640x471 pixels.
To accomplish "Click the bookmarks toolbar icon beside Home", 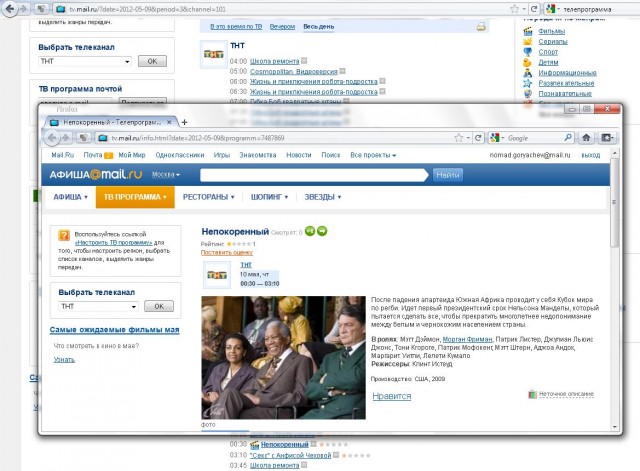I will 607,138.
